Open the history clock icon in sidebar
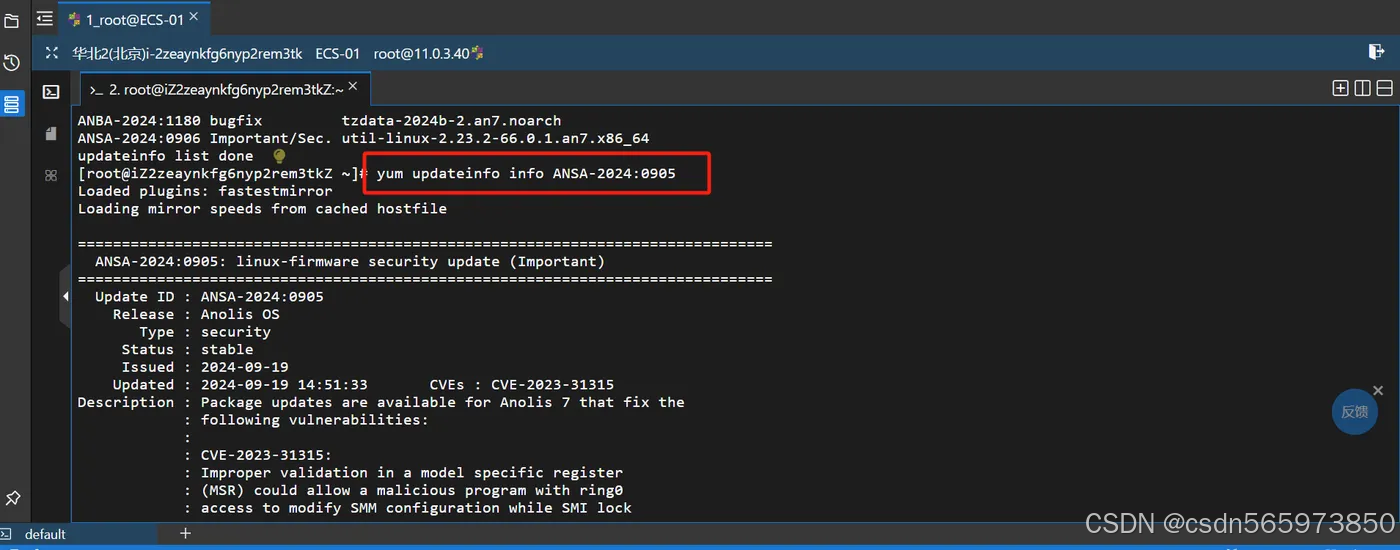Viewport: 1400px width, 550px height. [12, 63]
